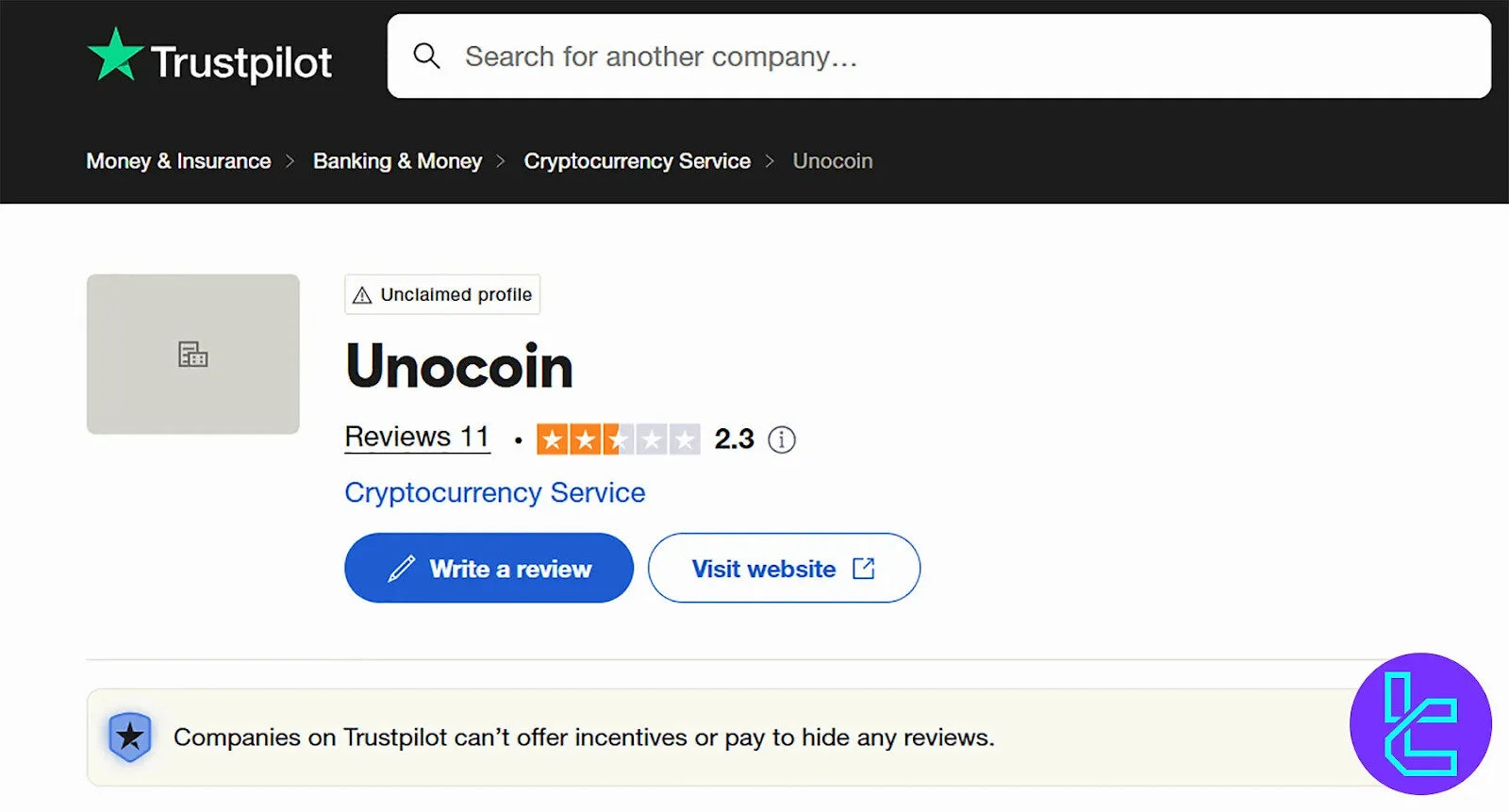Click the Cryptocurrency Service breadcrumb entry

point(637,160)
